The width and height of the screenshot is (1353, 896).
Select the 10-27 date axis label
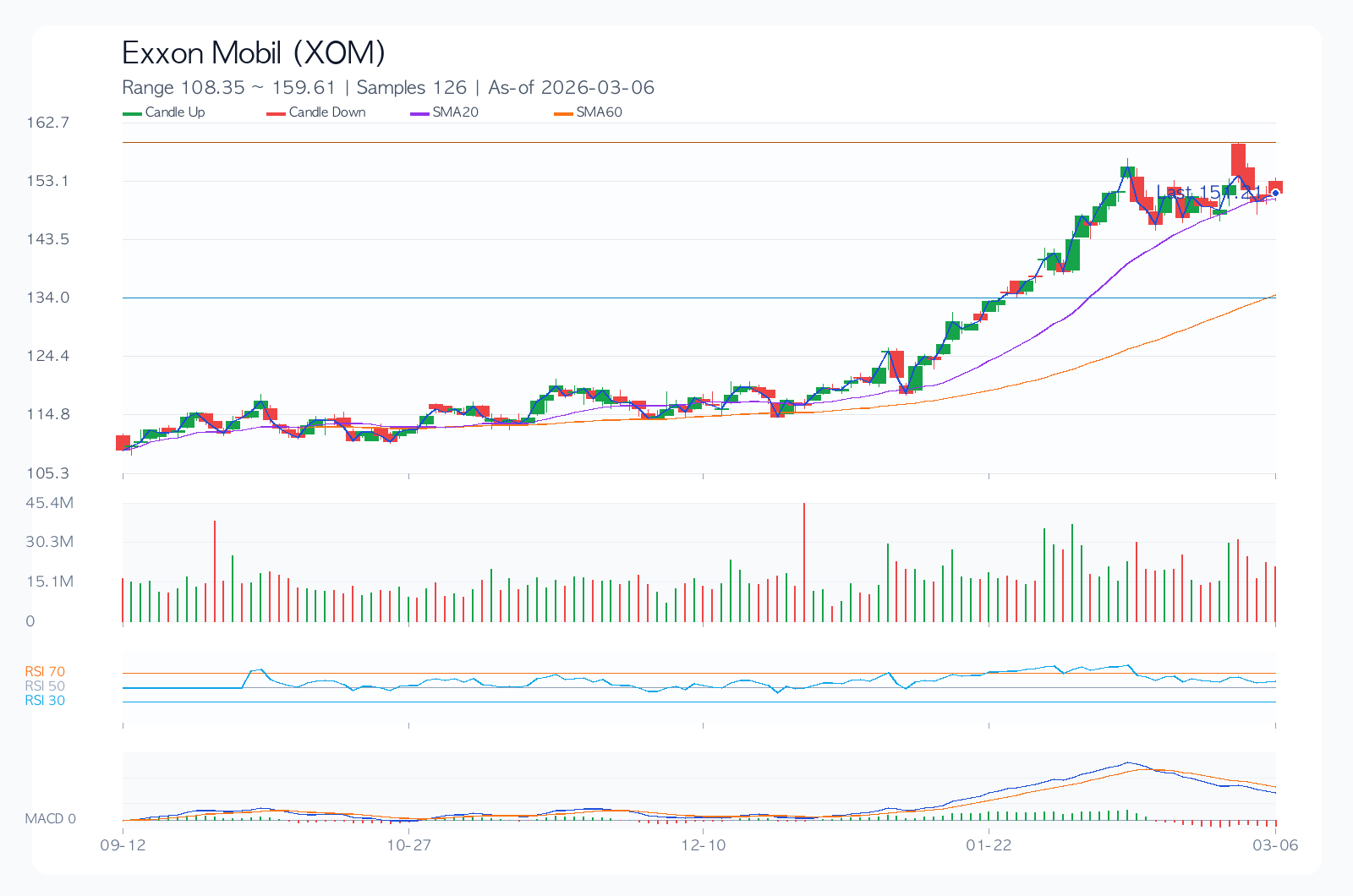[409, 845]
